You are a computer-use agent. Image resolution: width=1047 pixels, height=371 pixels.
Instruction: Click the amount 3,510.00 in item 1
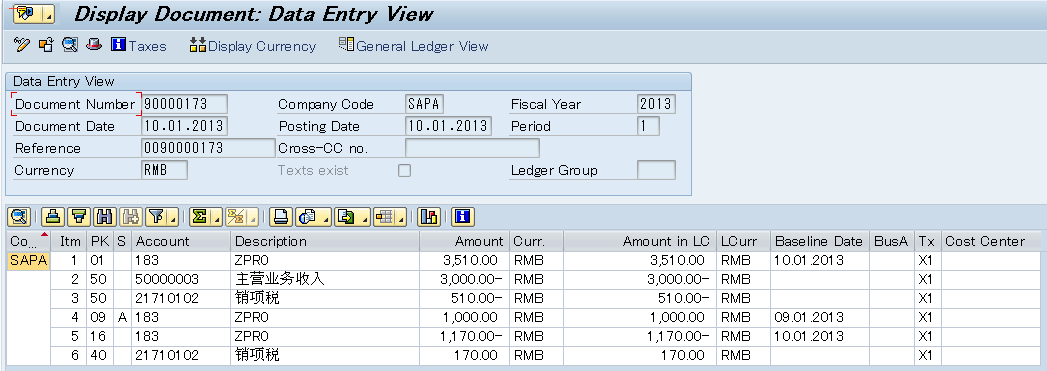point(472,260)
